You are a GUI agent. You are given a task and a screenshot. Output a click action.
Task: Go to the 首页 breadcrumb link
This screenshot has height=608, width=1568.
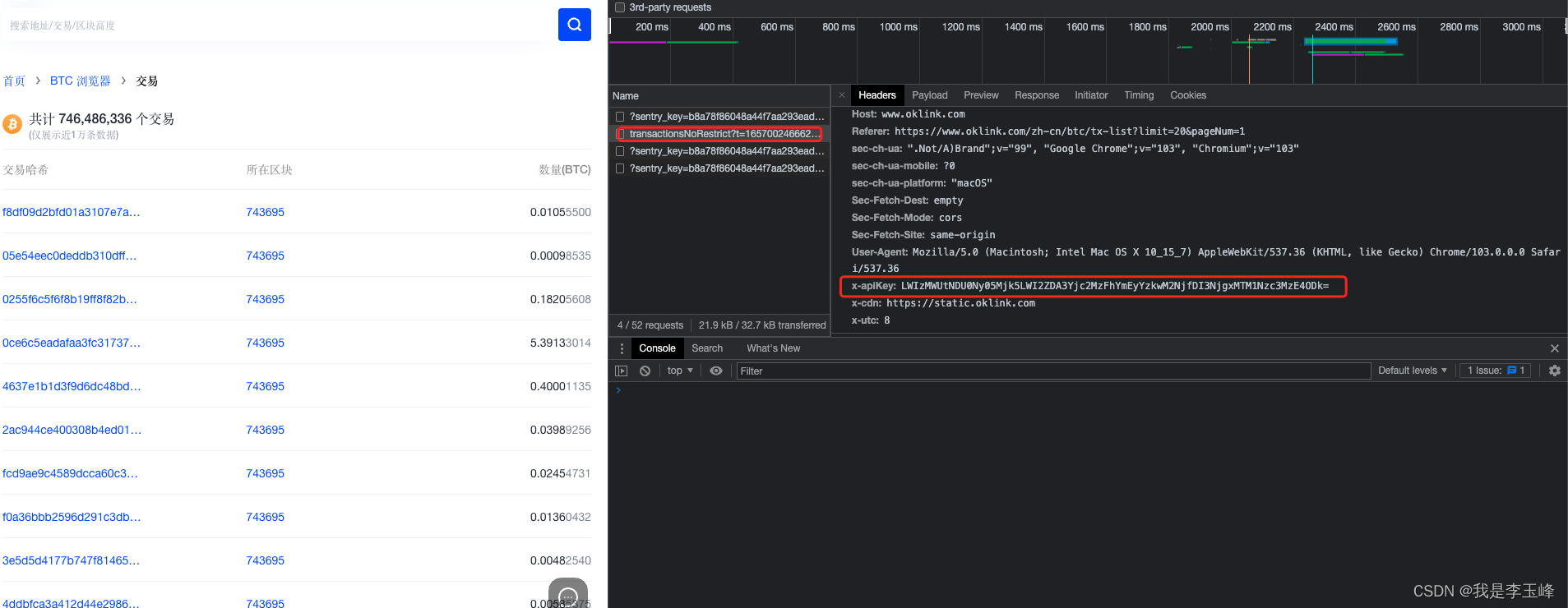pos(14,81)
